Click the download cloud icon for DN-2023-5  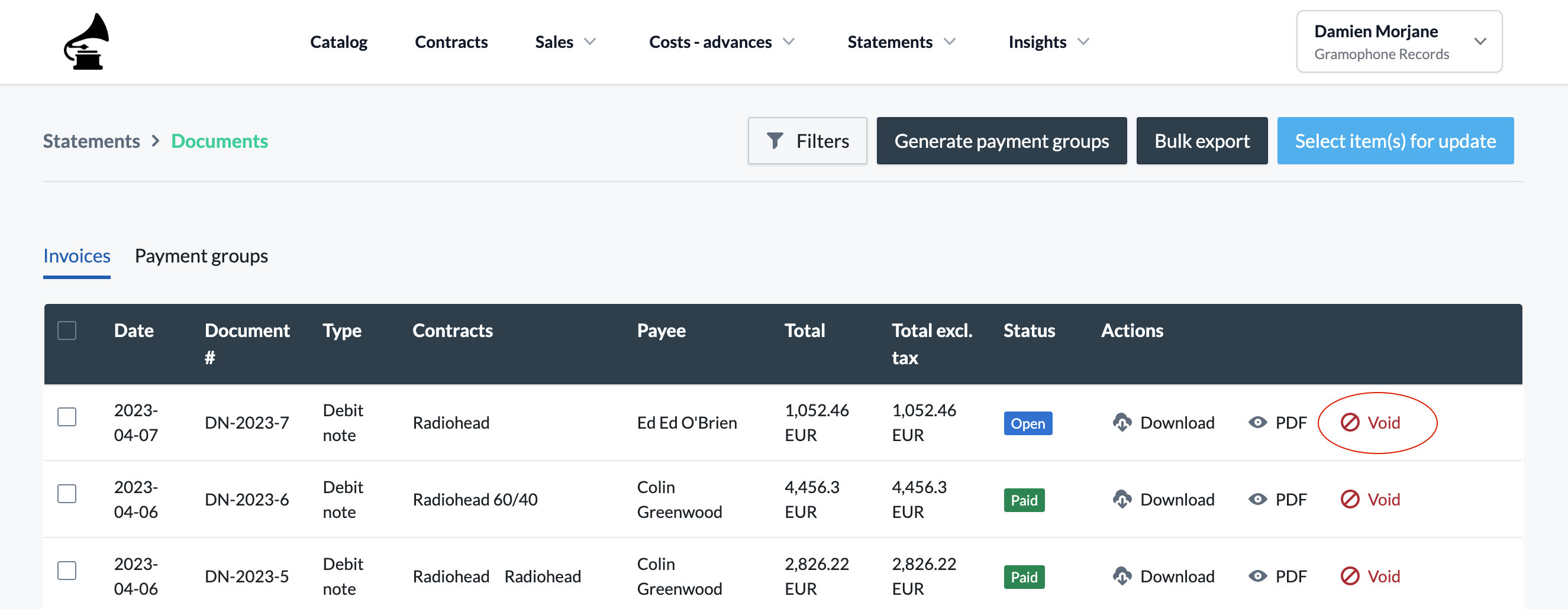[x=1122, y=576]
